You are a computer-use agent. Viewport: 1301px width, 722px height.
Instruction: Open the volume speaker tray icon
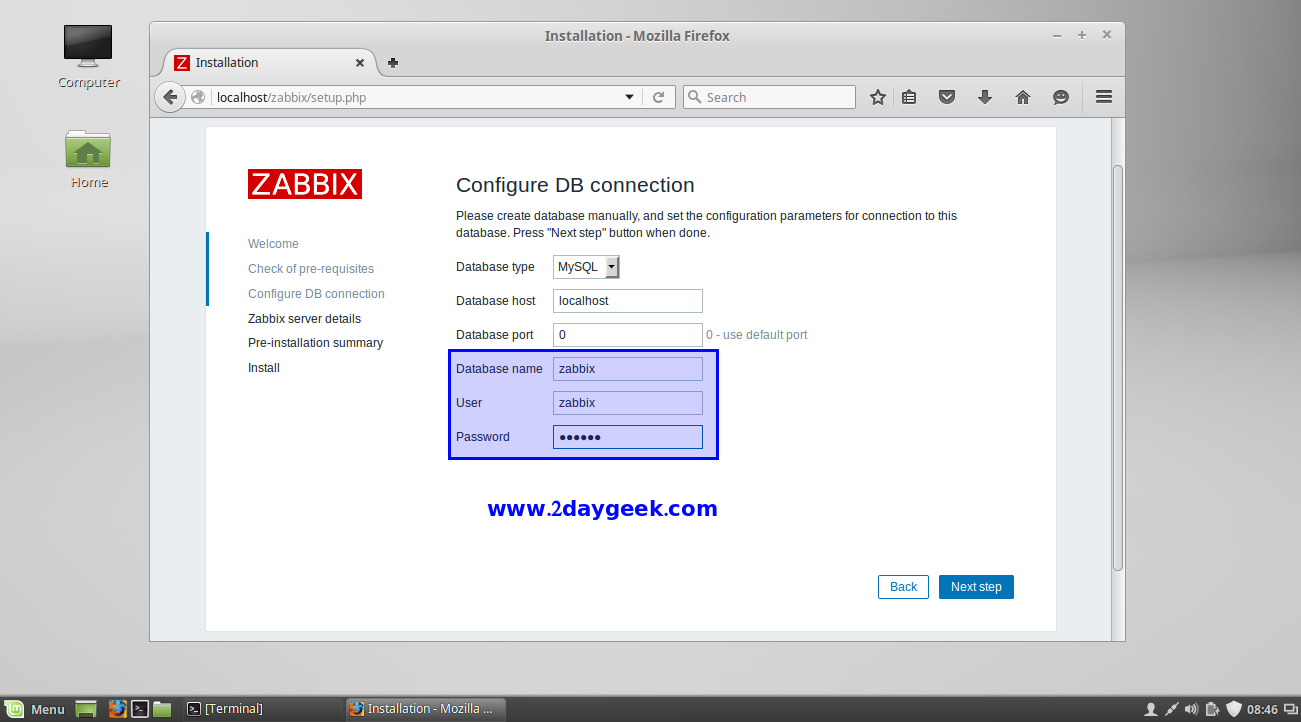(1192, 710)
